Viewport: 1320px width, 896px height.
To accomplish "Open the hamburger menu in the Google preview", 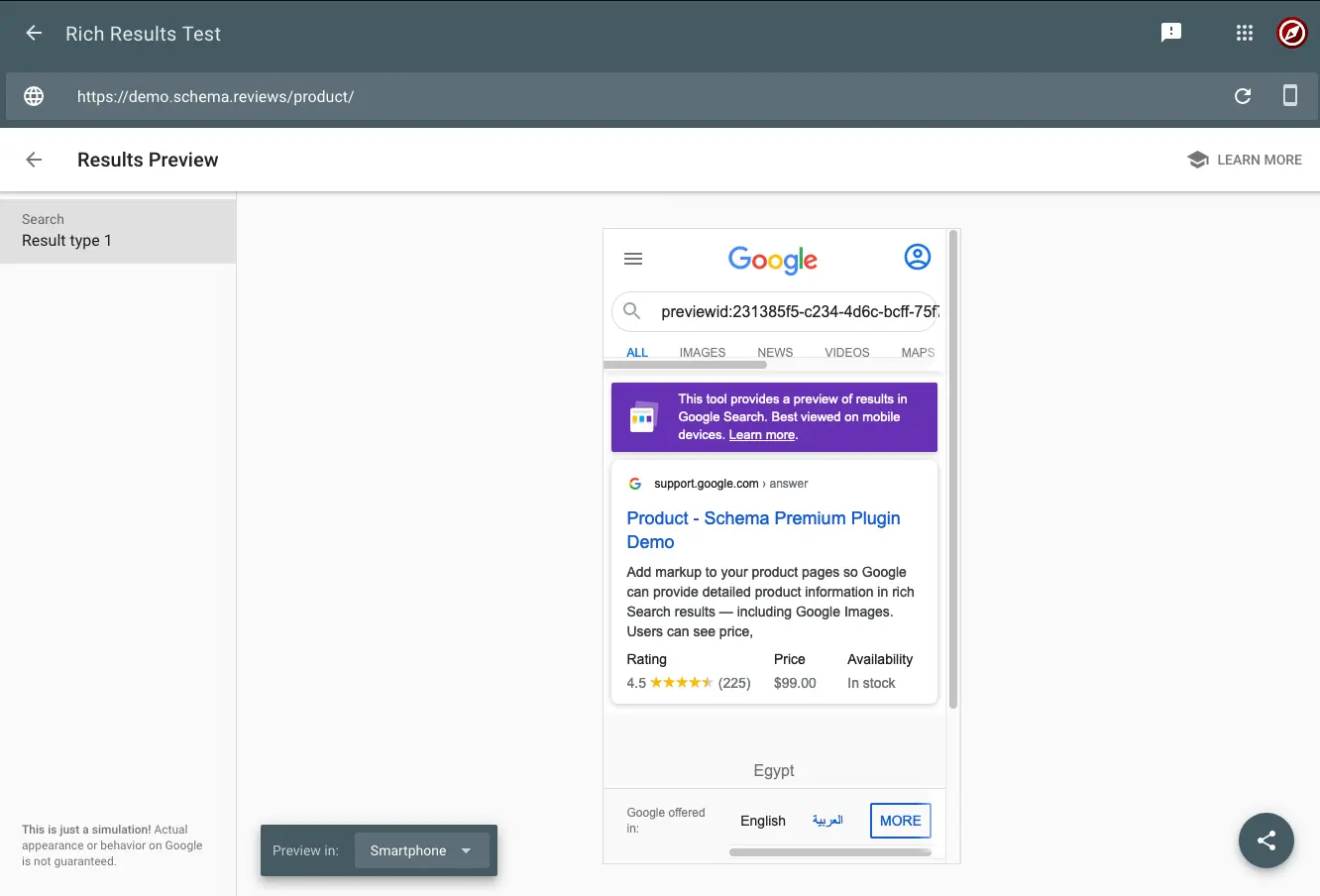I will (x=633, y=258).
